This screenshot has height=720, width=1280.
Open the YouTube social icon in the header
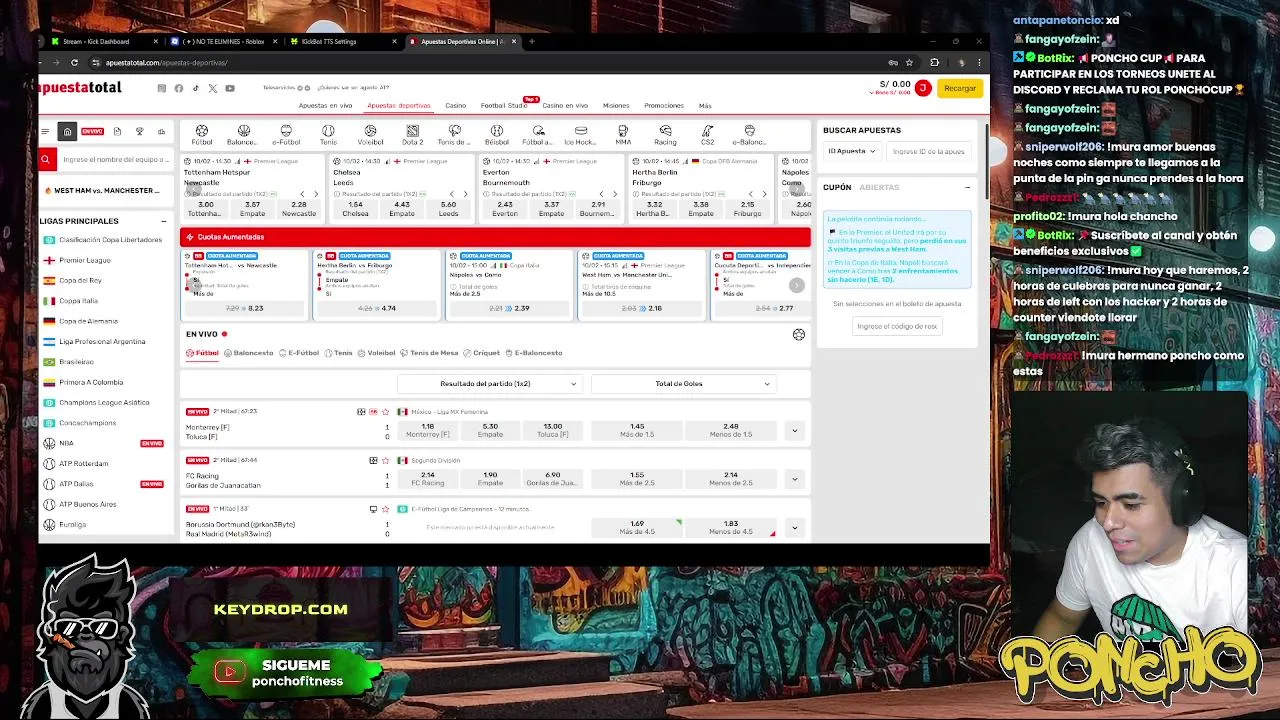(230, 88)
